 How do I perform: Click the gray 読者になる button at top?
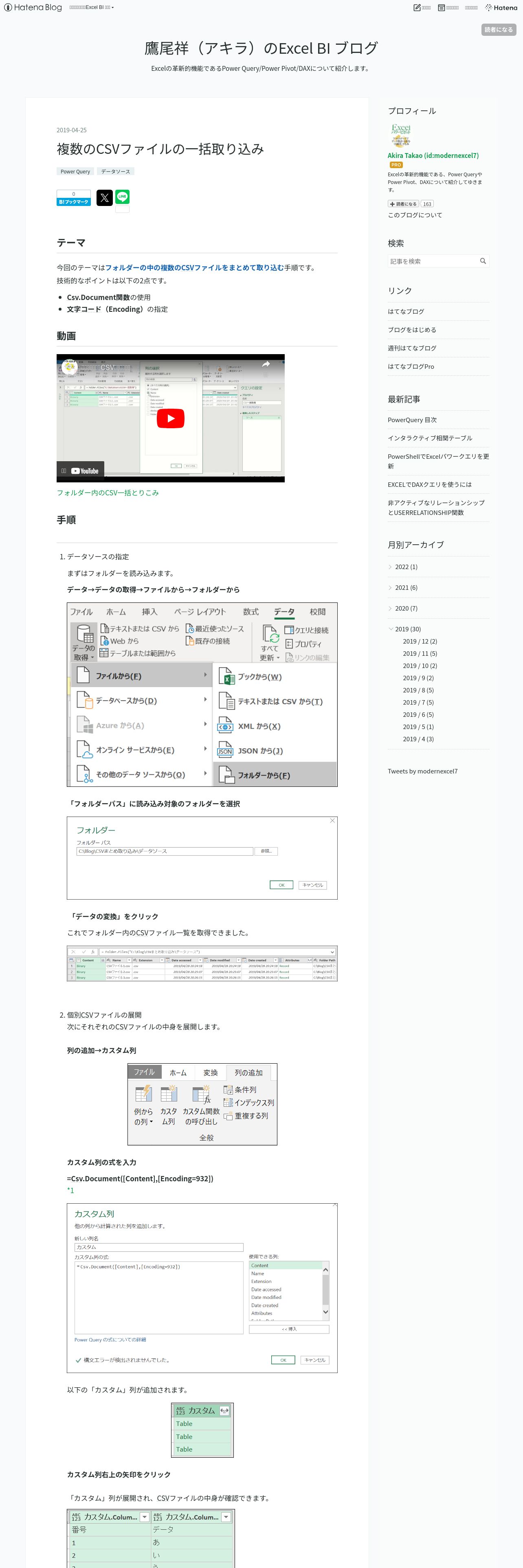tap(499, 29)
